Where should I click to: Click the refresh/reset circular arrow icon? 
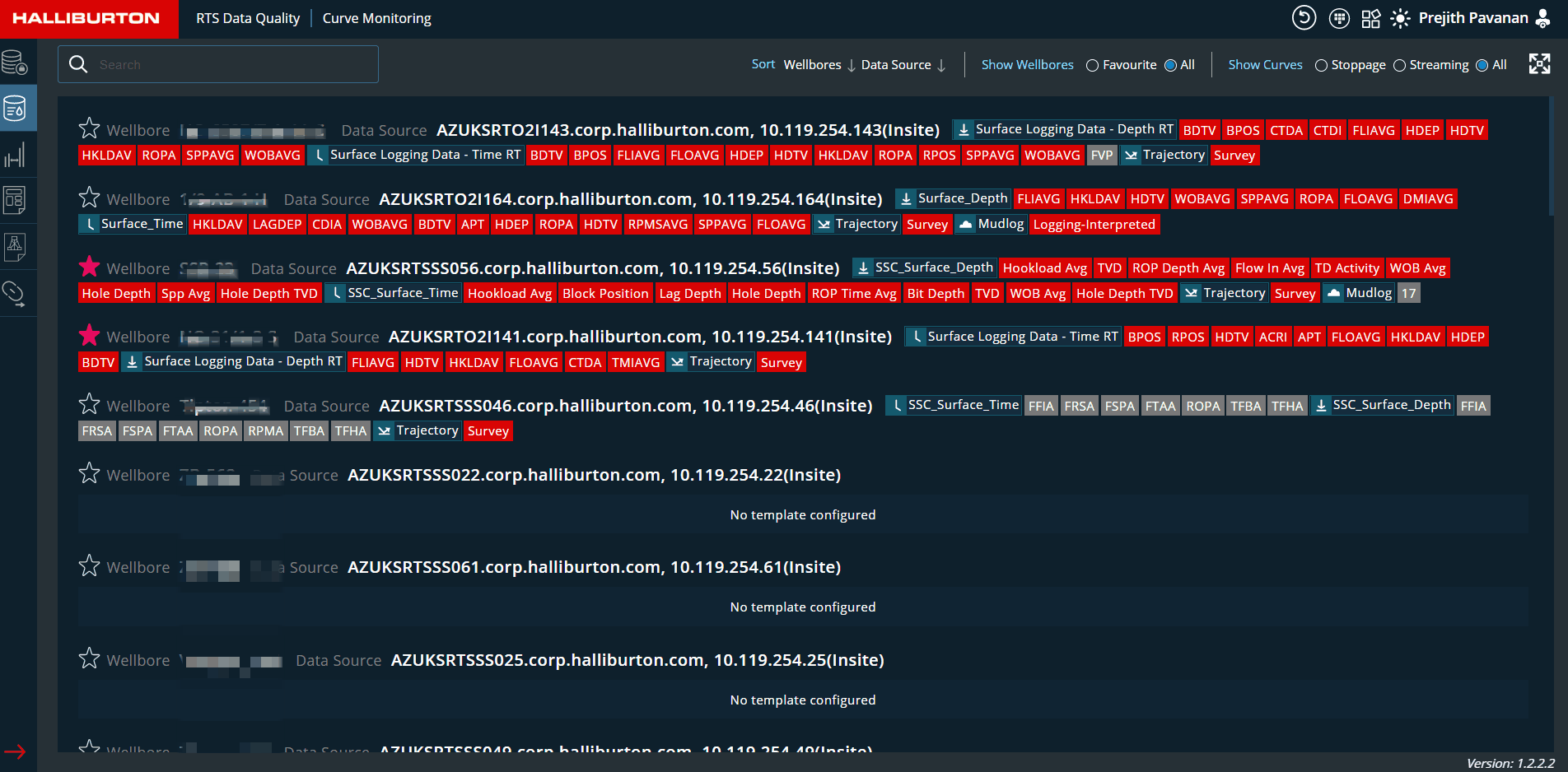(x=1304, y=18)
